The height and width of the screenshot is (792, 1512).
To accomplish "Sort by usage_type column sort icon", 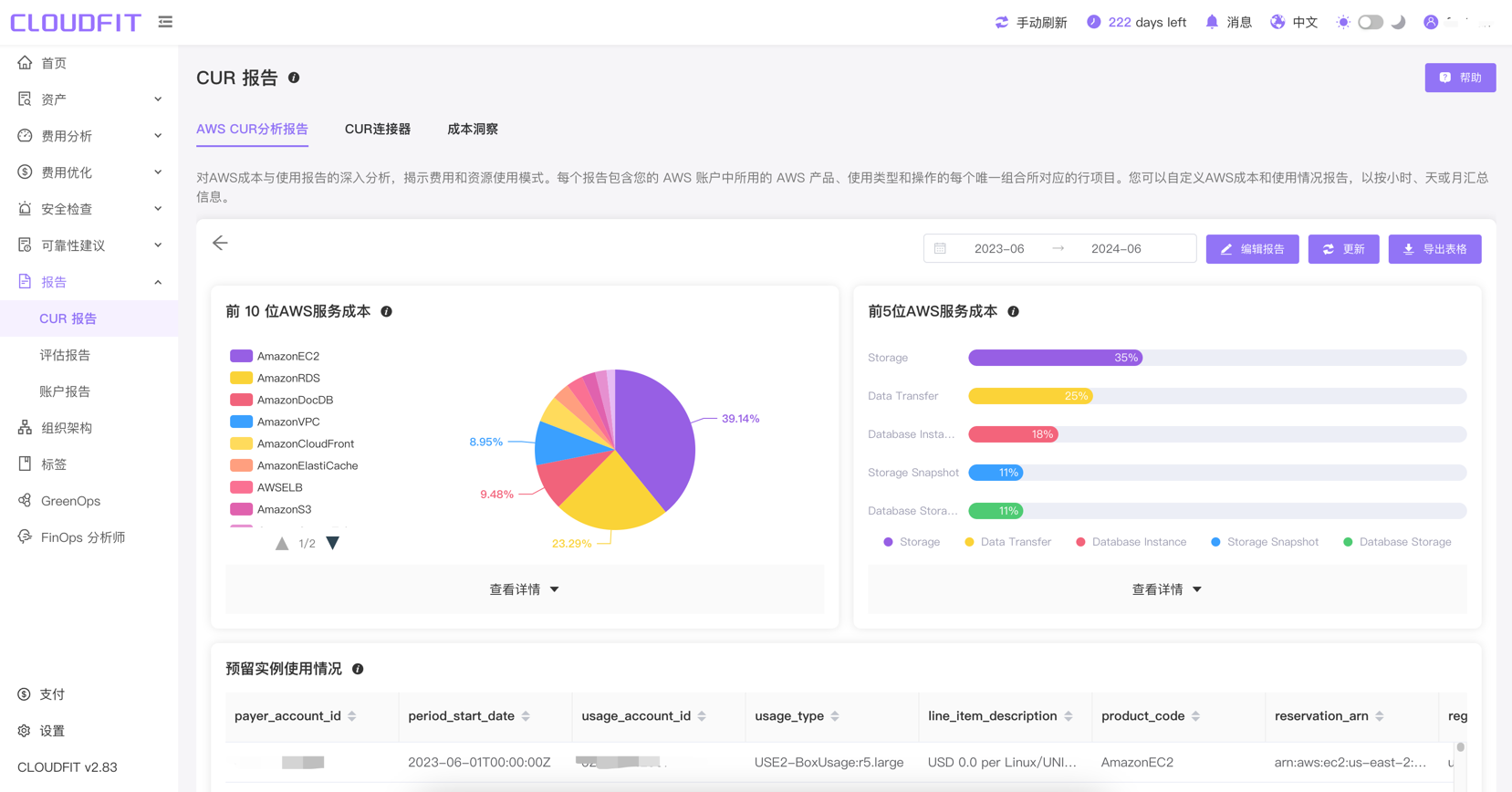I will click(835, 716).
